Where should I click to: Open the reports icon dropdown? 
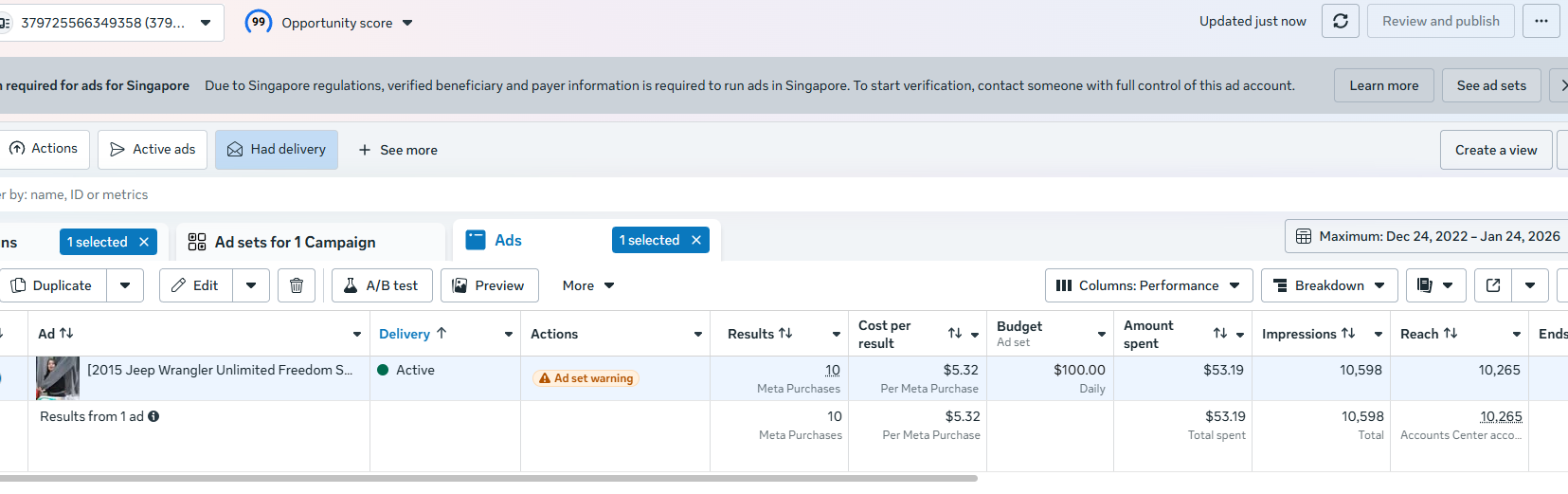[x=1435, y=285]
